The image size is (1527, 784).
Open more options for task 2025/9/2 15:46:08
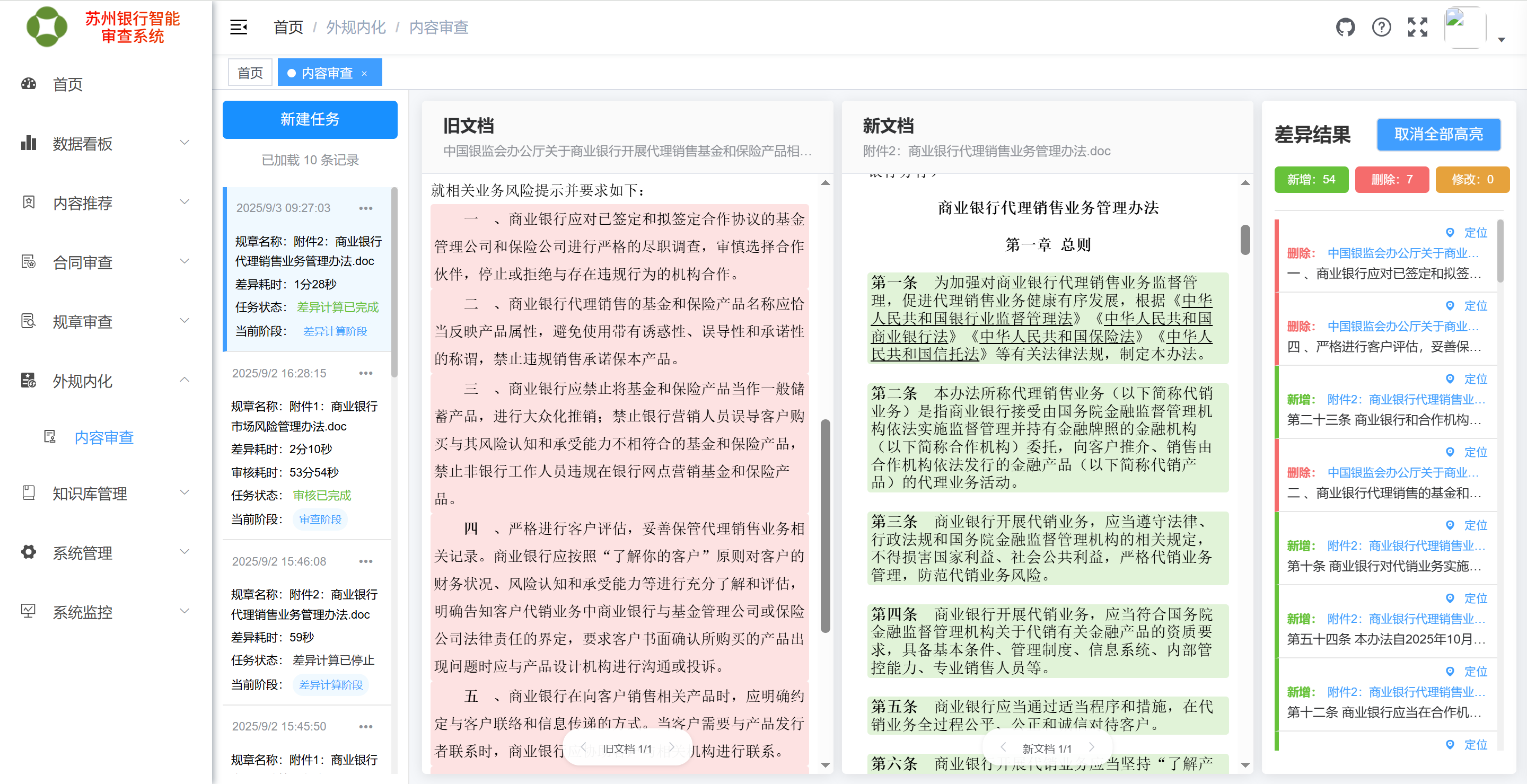tap(366, 561)
